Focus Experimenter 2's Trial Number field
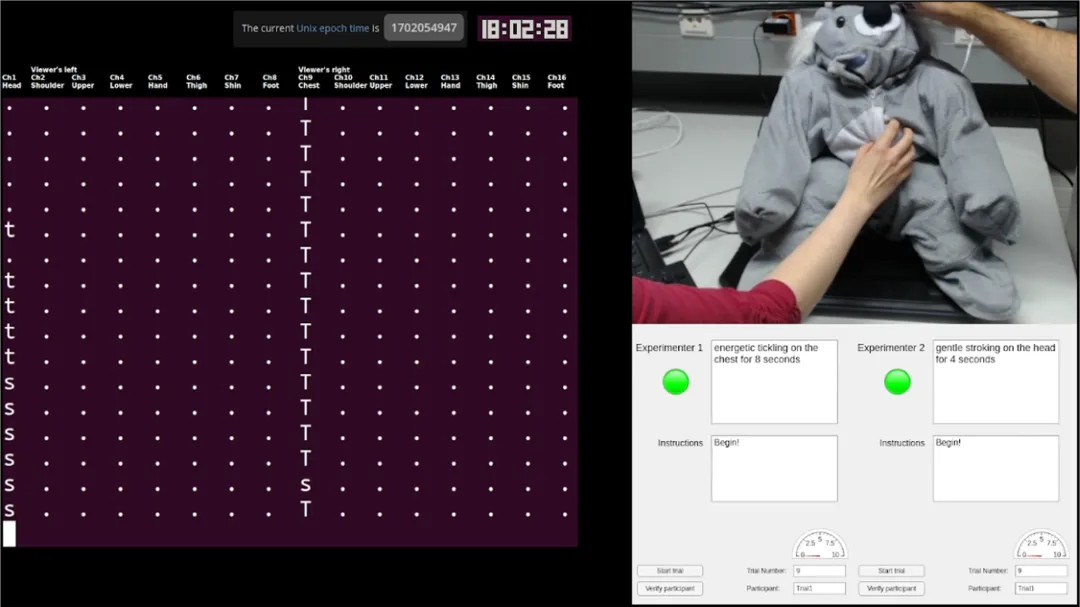 (1041, 570)
